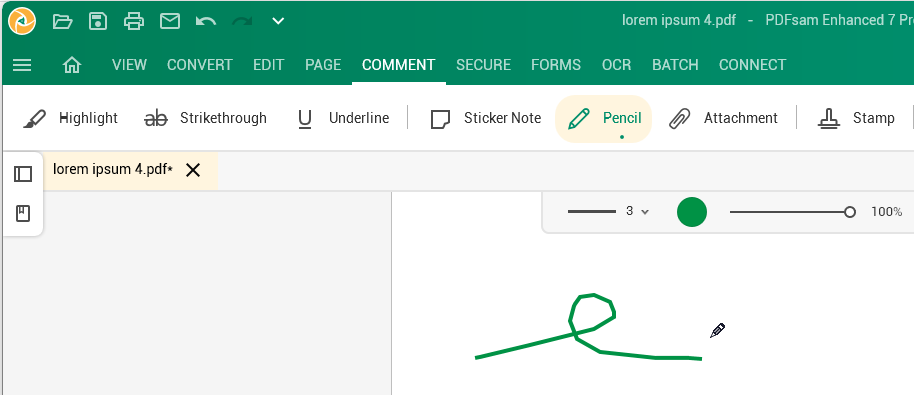
Task: Select the COMMENT tab
Action: point(399,65)
